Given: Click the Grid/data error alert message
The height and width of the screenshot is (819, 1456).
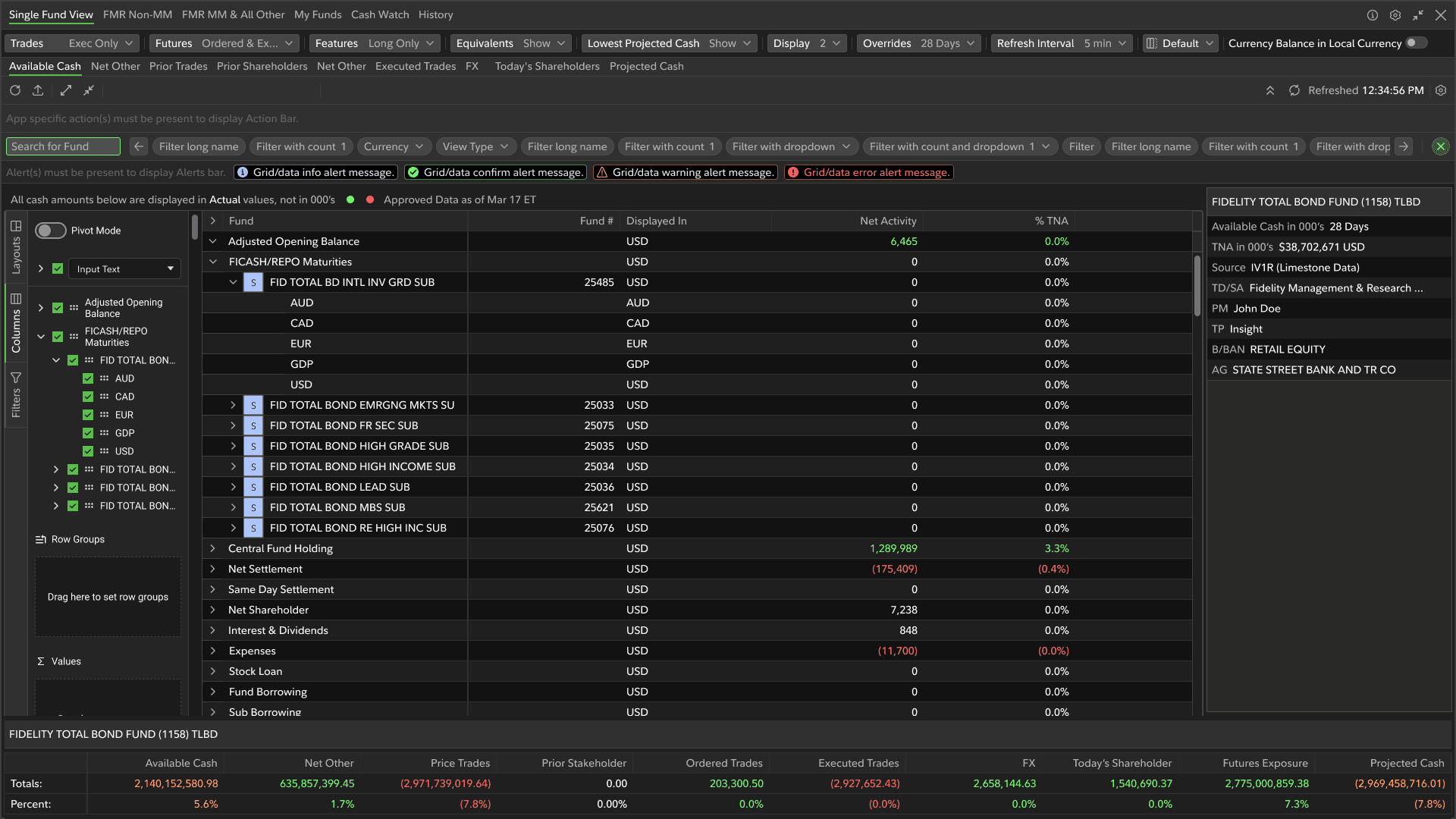Looking at the screenshot, I should [x=868, y=172].
